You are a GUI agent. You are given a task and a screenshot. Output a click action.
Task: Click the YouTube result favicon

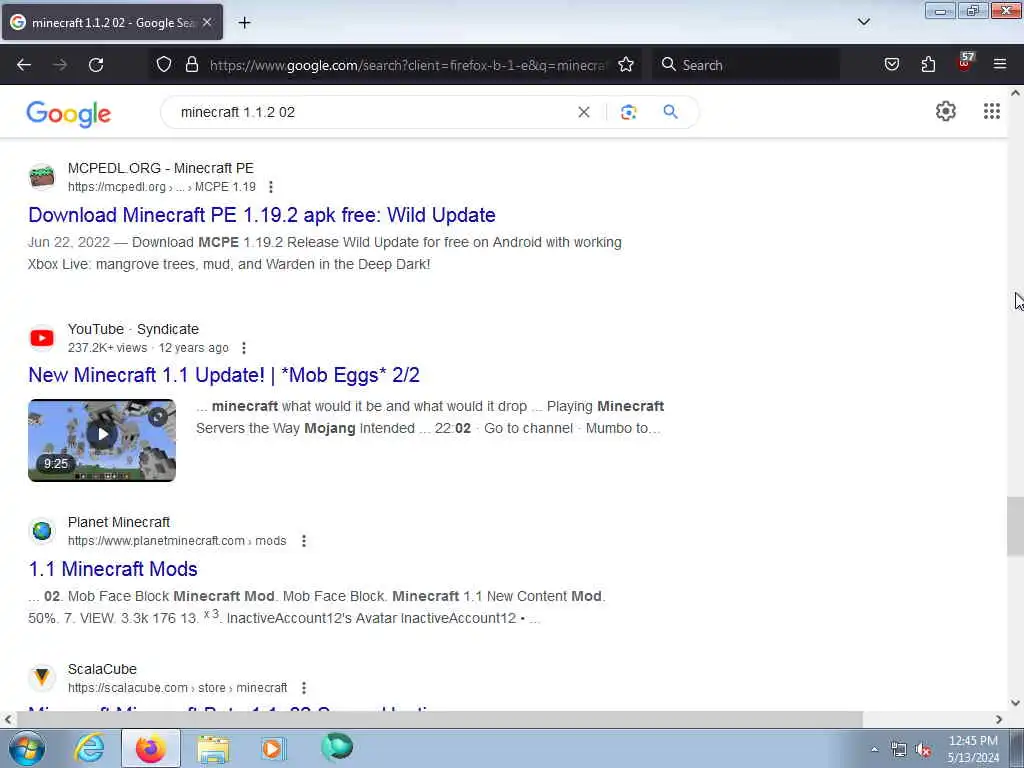[42, 338]
